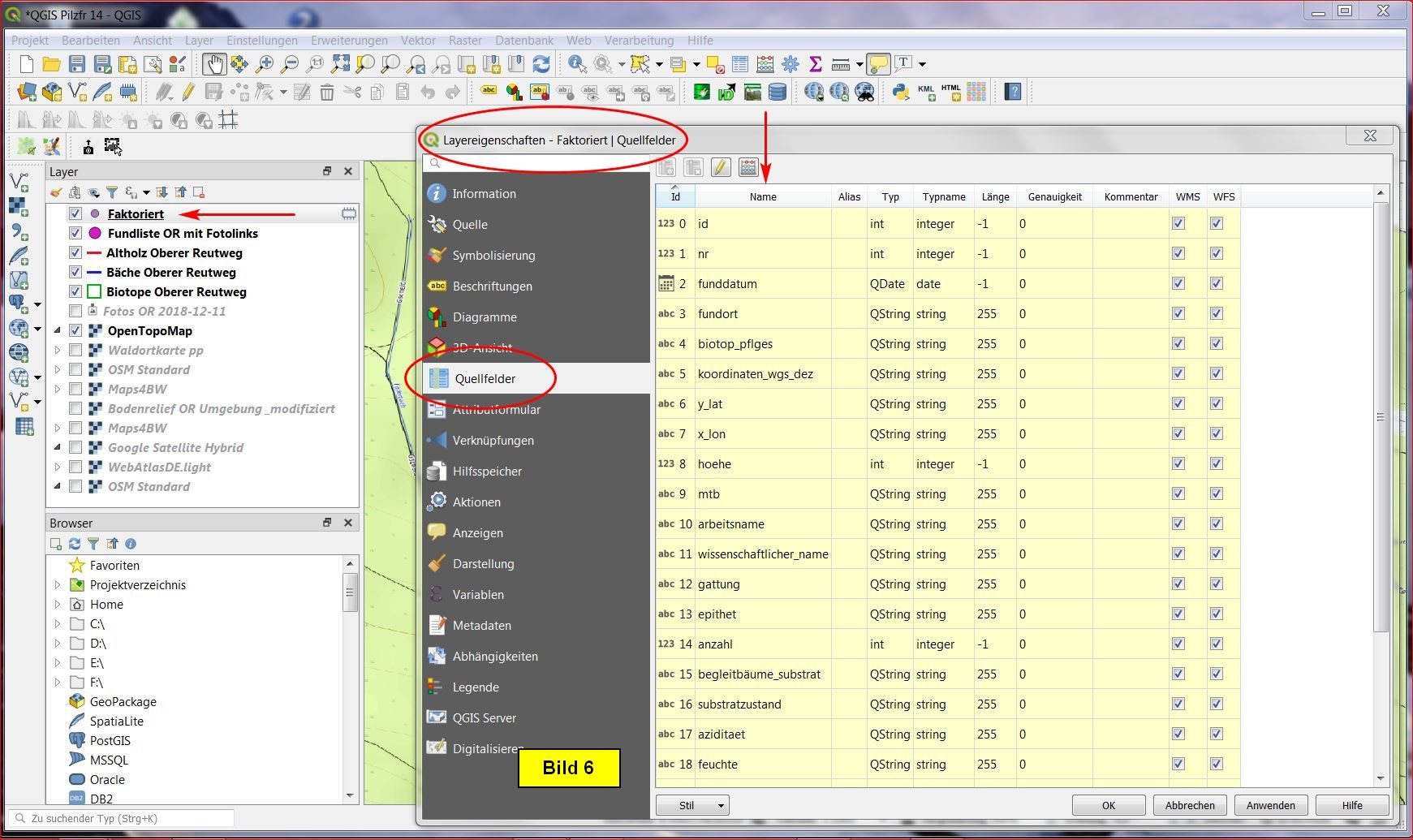The width and height of the screenshot is (1413, 840).
Task: Expand the Projektverzeichnis tree node
Action: 58,585
